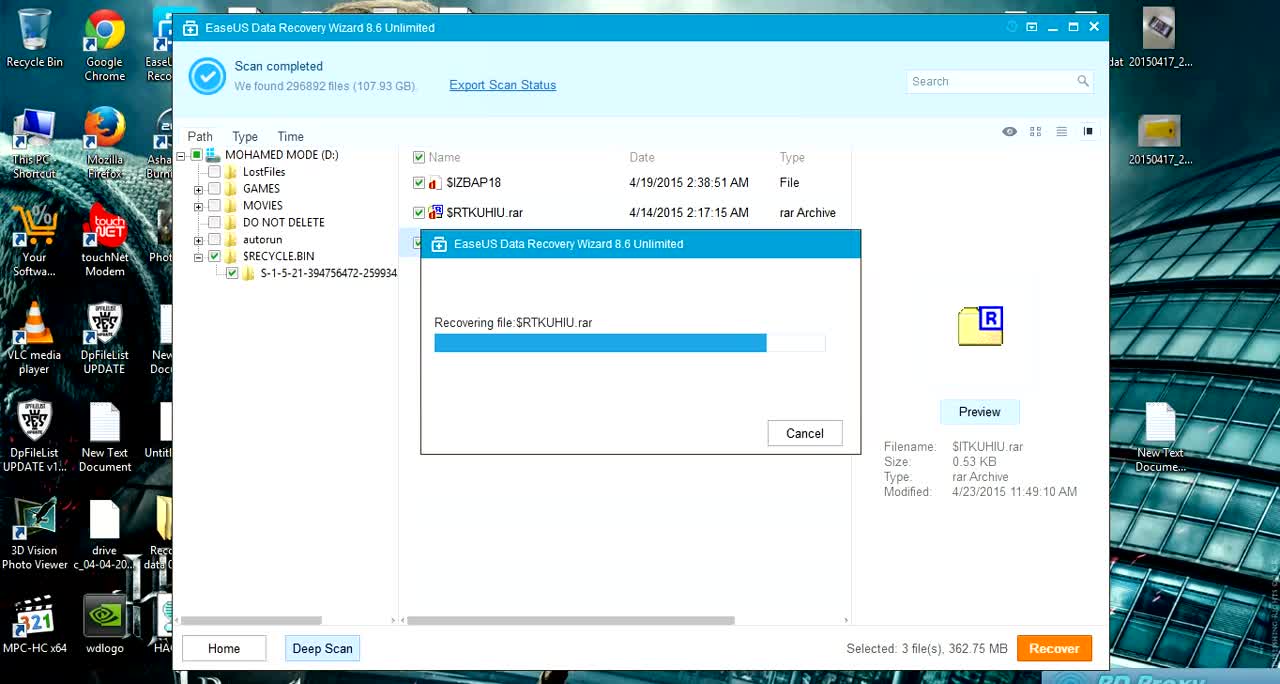Screen dimensions: 1280x684
Task: Uncheck the $IZBAP18 file checkbox
Action: pos(419,183)
